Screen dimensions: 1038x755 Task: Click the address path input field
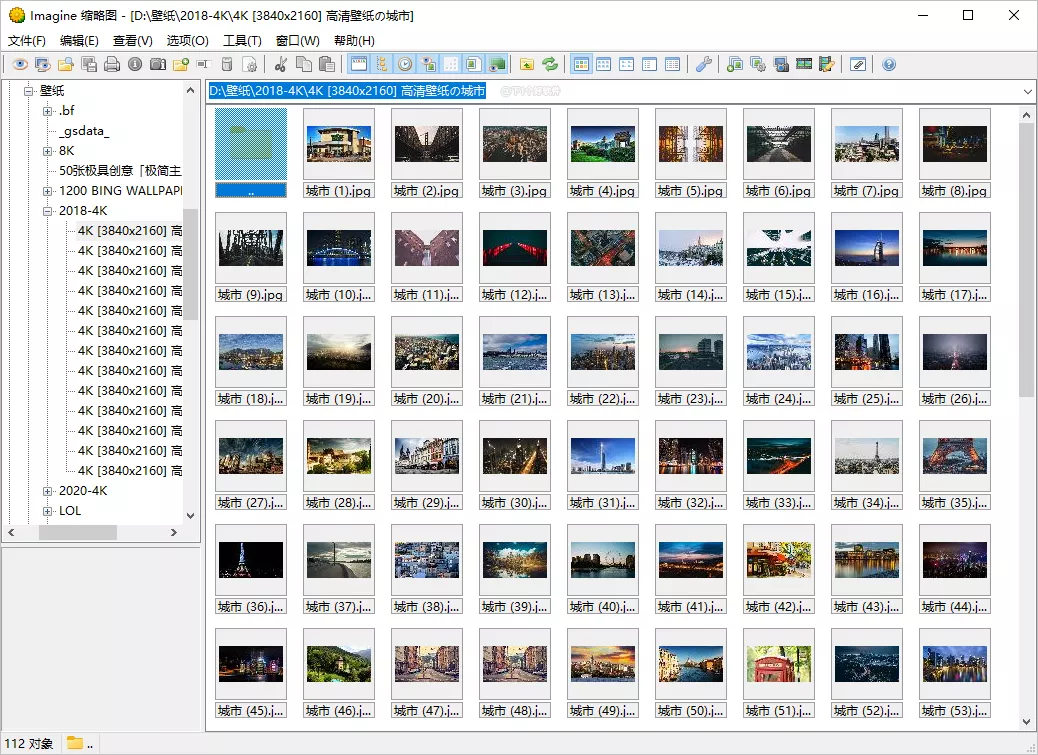(612, 91)
